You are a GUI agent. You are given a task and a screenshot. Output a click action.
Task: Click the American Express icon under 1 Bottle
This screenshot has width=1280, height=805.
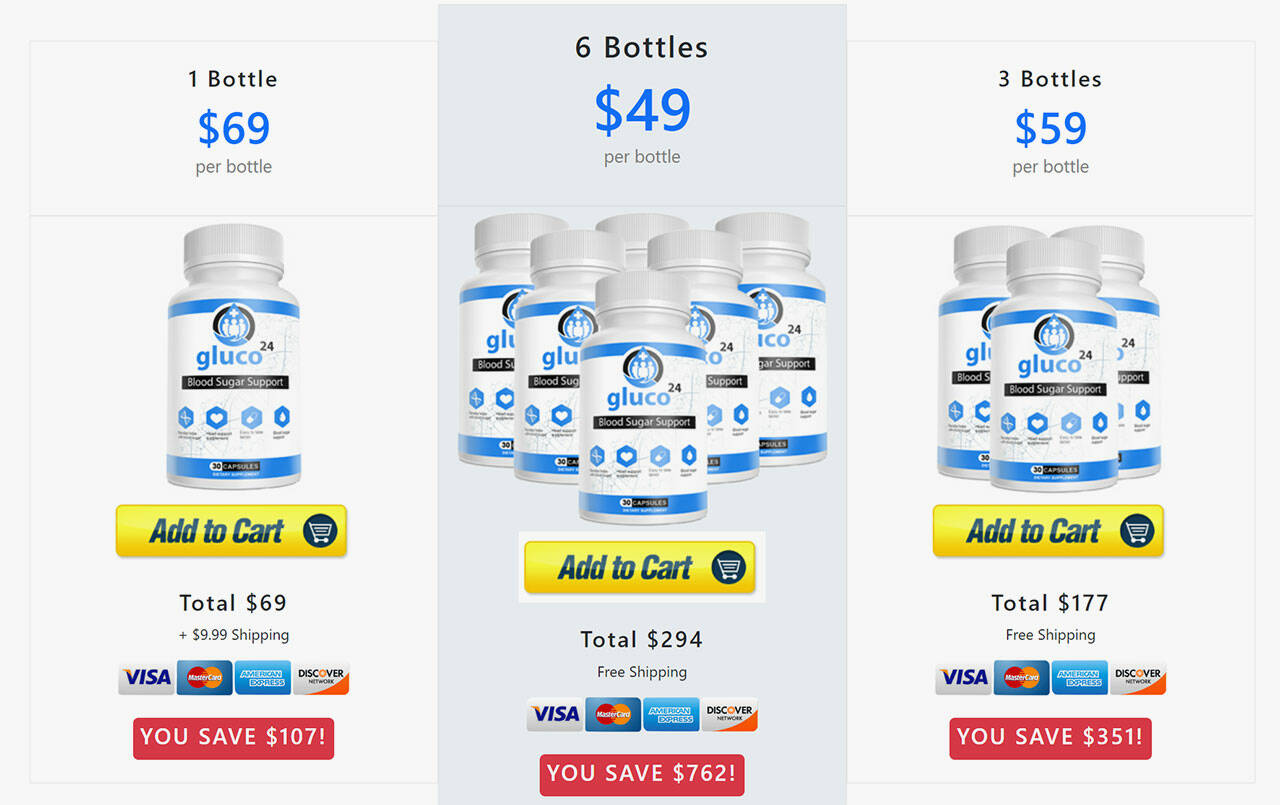pos(263,678)
